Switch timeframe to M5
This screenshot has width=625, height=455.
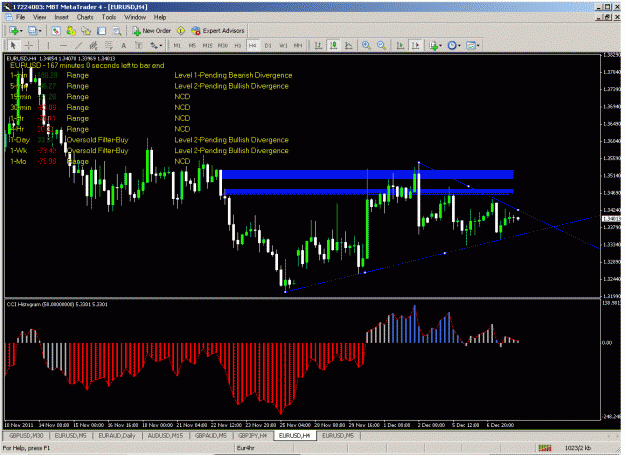pos(192,45)
